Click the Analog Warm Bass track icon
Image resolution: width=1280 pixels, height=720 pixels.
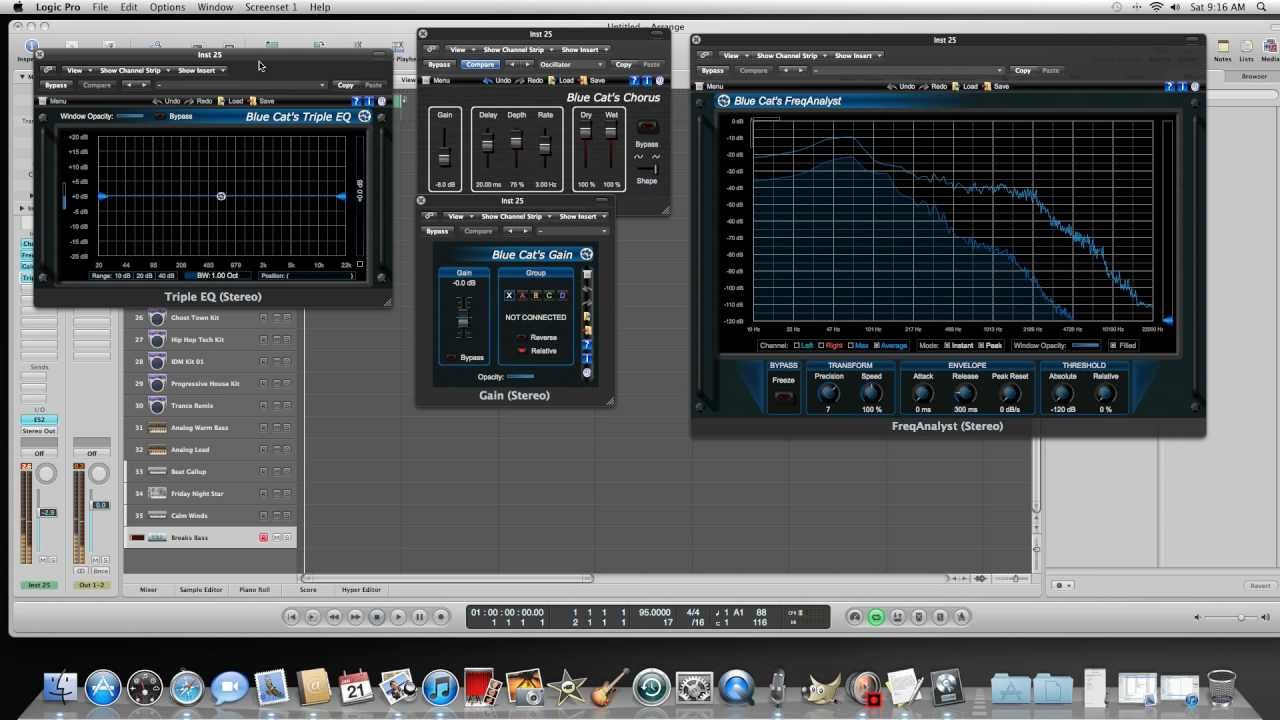[157, 428]
